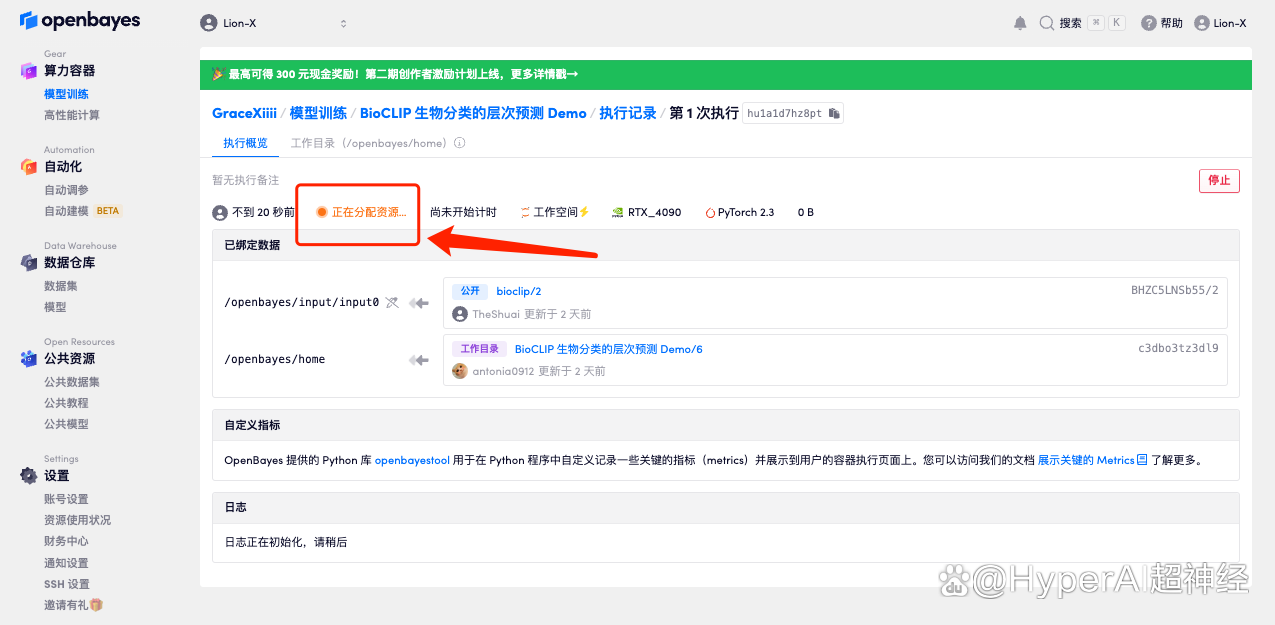Click the info icon beside 工作目录 tab
The width and height of the screenshot is (1275, 625).
[460, 143]
